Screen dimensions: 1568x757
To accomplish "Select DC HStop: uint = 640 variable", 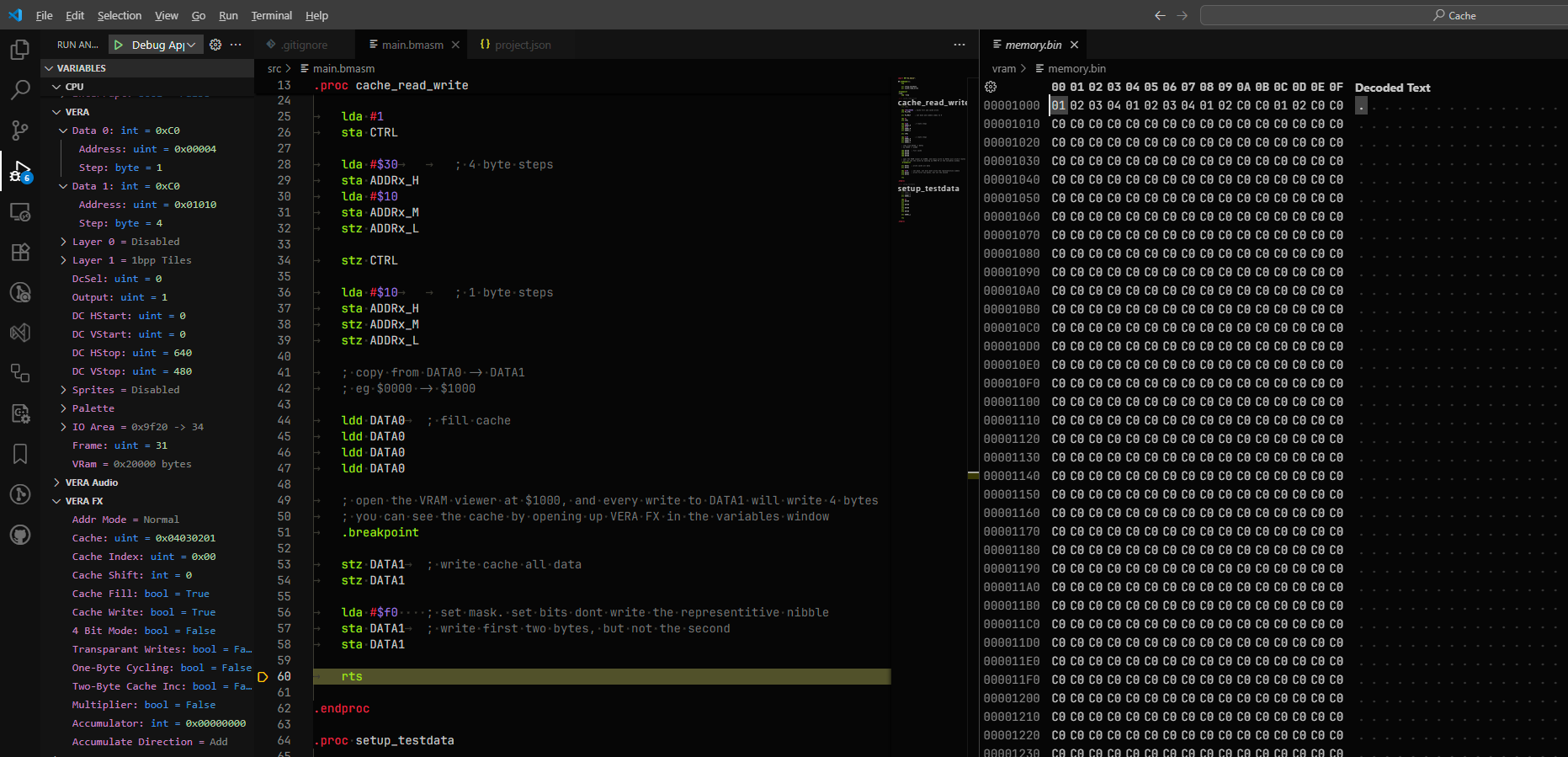I will [132, 353].
